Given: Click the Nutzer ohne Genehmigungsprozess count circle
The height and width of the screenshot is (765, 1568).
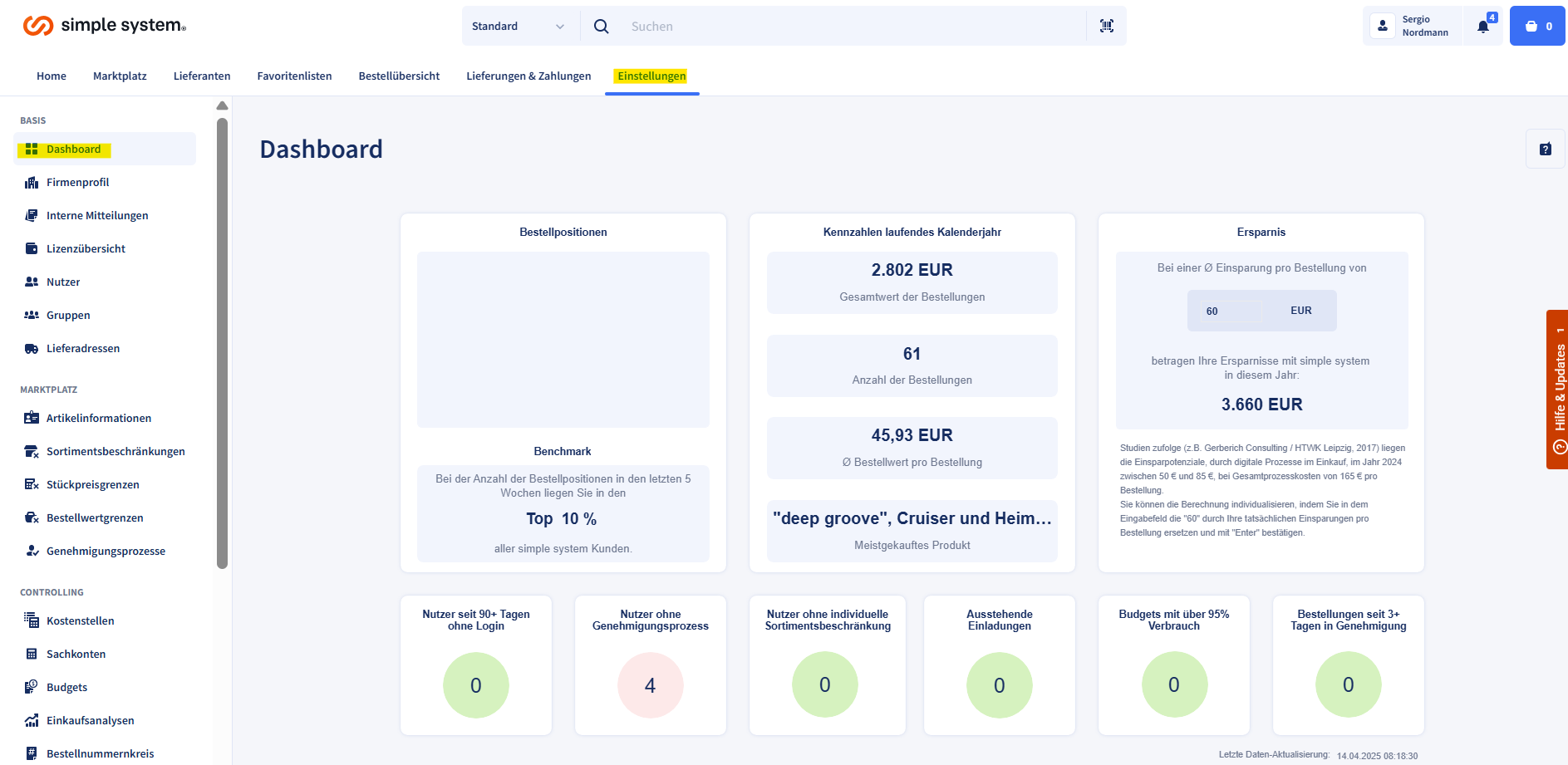Looking at the screenshot, I should pos(650,685).
